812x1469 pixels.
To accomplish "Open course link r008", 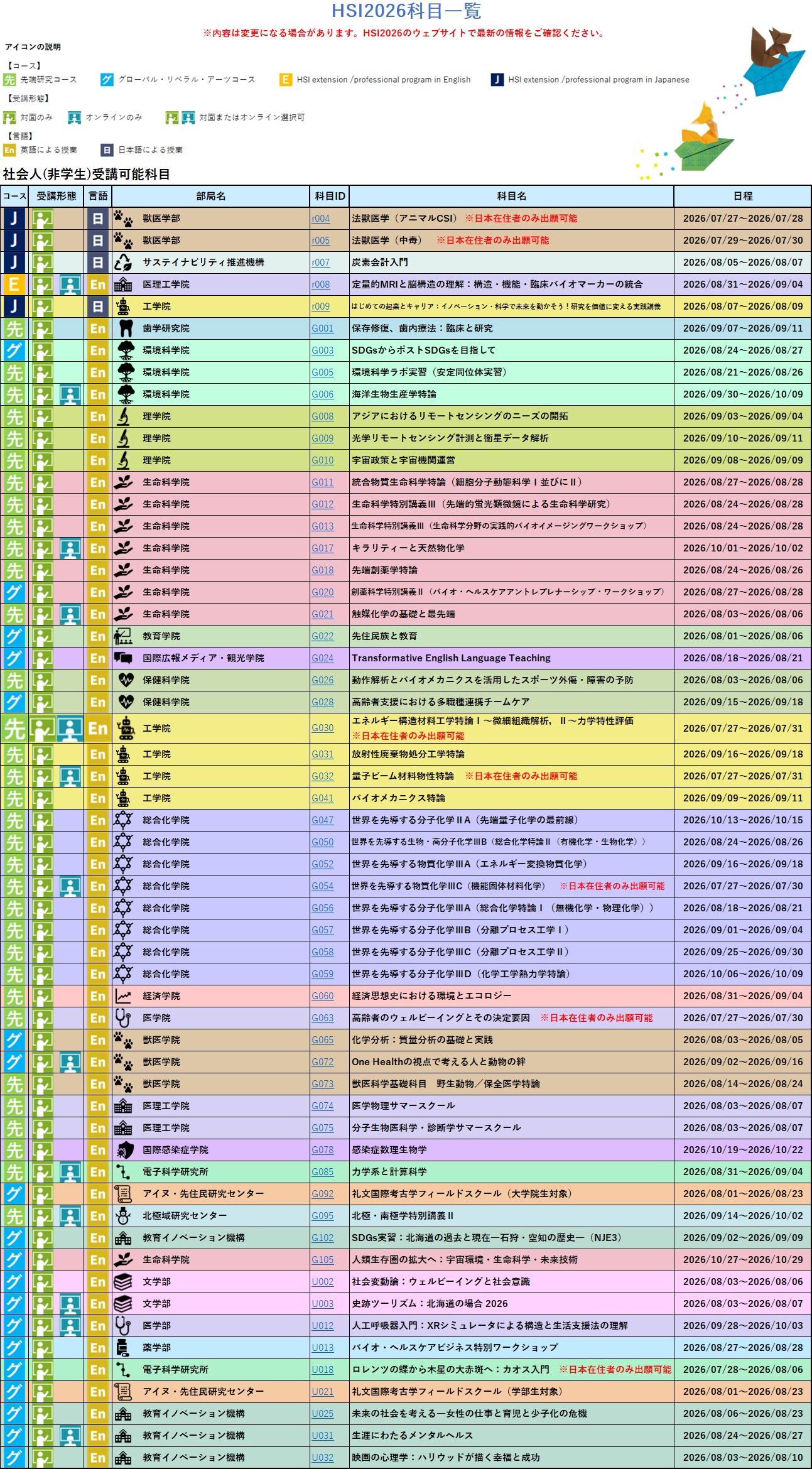I will click(x=321, y=285).
